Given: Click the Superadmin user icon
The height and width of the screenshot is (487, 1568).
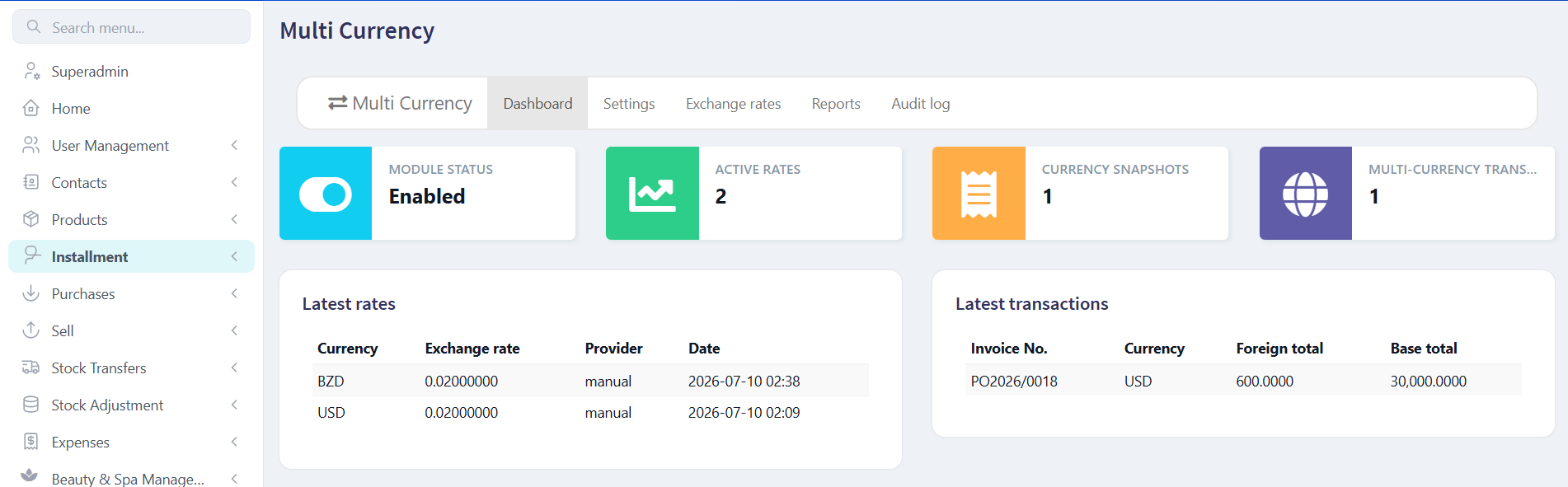Looking at the screenshot, I should 31,71.
